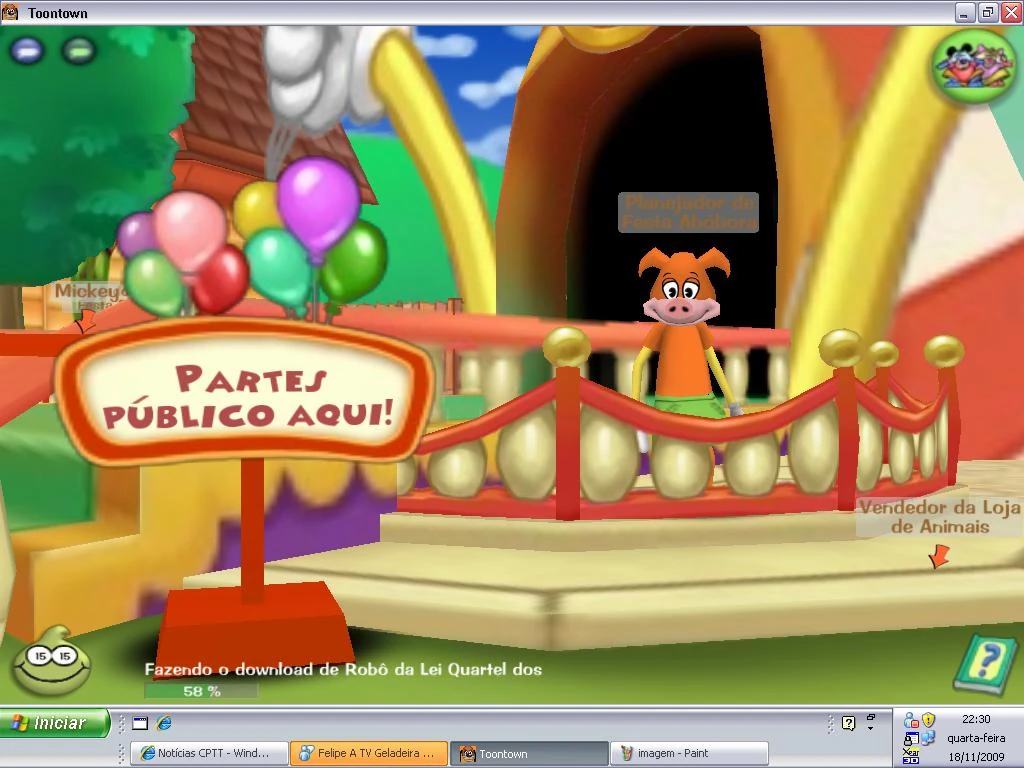The height and width of the screenshot is (768, 1024).
Task: Click the date 18/11/2009 in tray
Action: (x=976, y=757)
